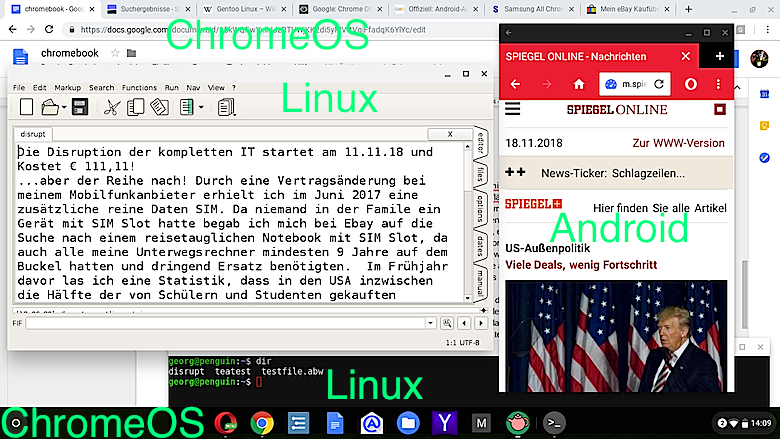Open the Run menu

[172, 88]
